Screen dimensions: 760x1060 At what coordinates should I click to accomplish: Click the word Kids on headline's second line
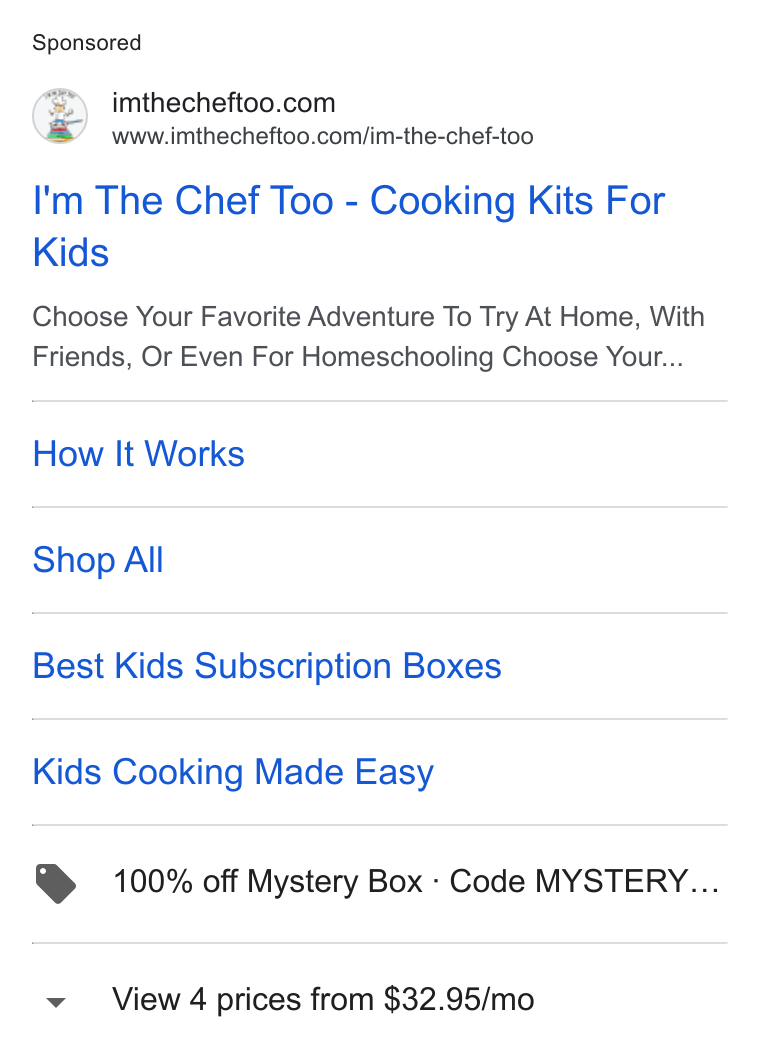pos(71,253)
